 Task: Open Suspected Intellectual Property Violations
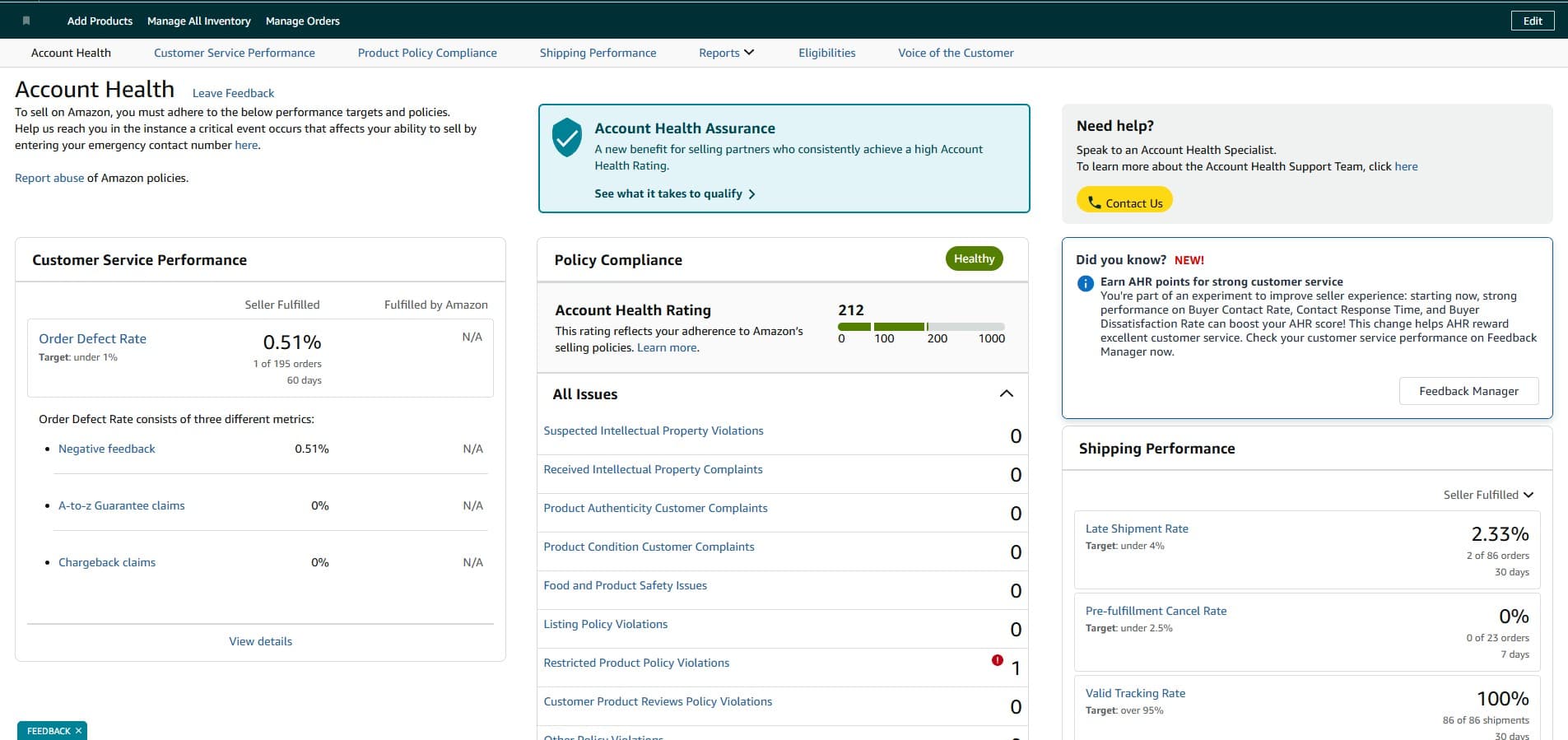click(654, 431)
